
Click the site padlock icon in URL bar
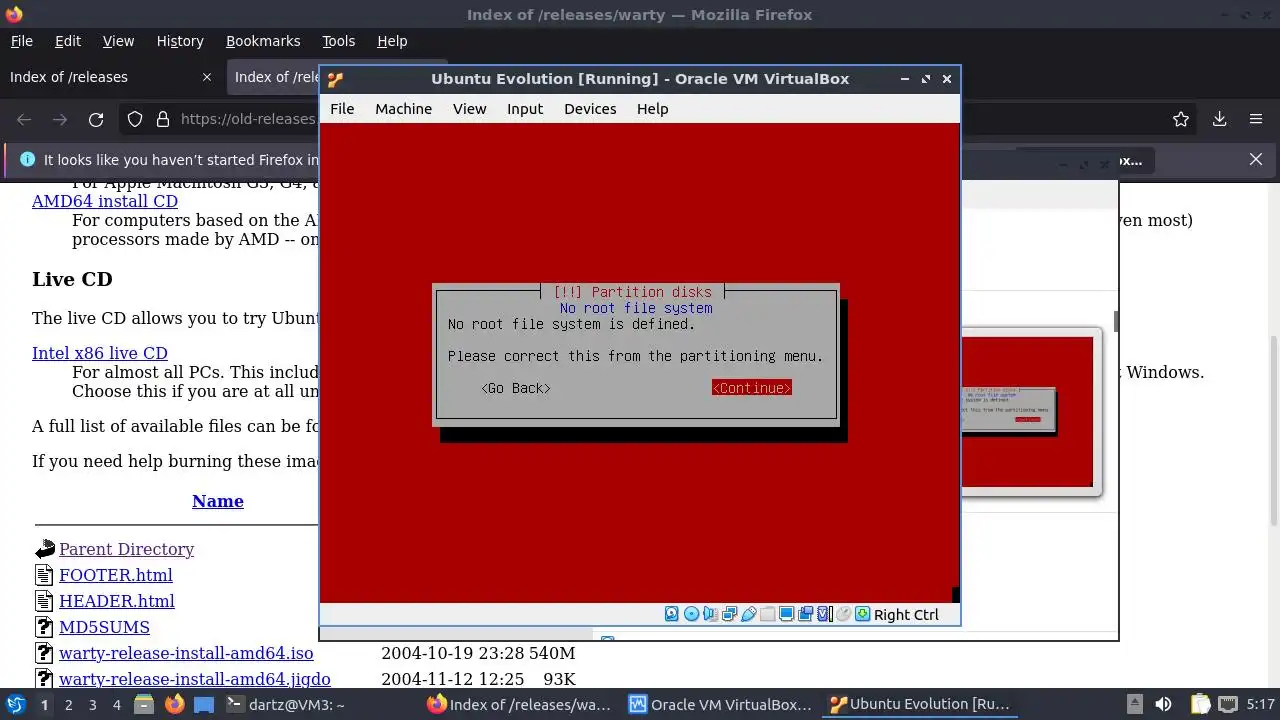point(163,119)
